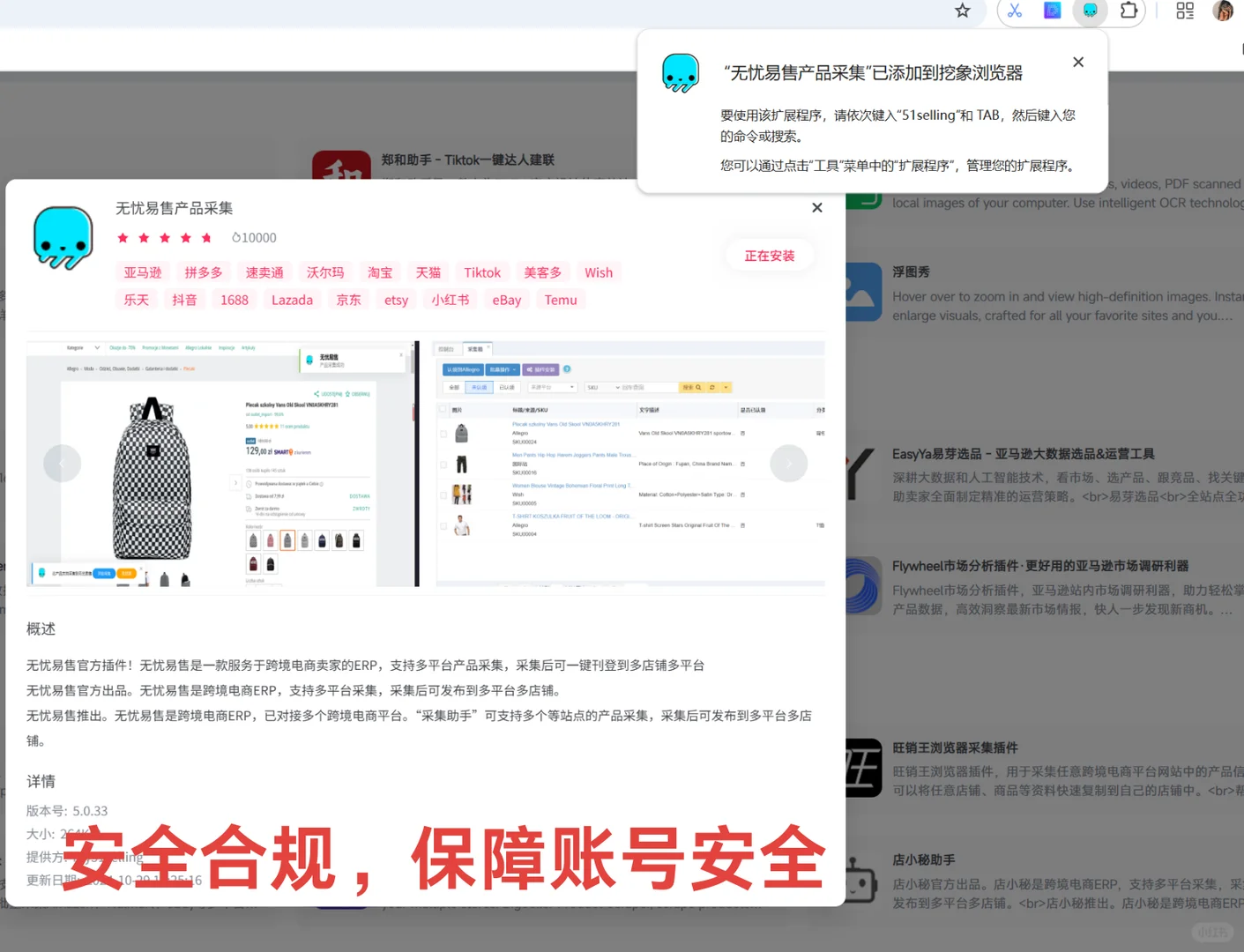Click the blue gradient extension icon
The image size is (1244, 952).
point(1052,11)
